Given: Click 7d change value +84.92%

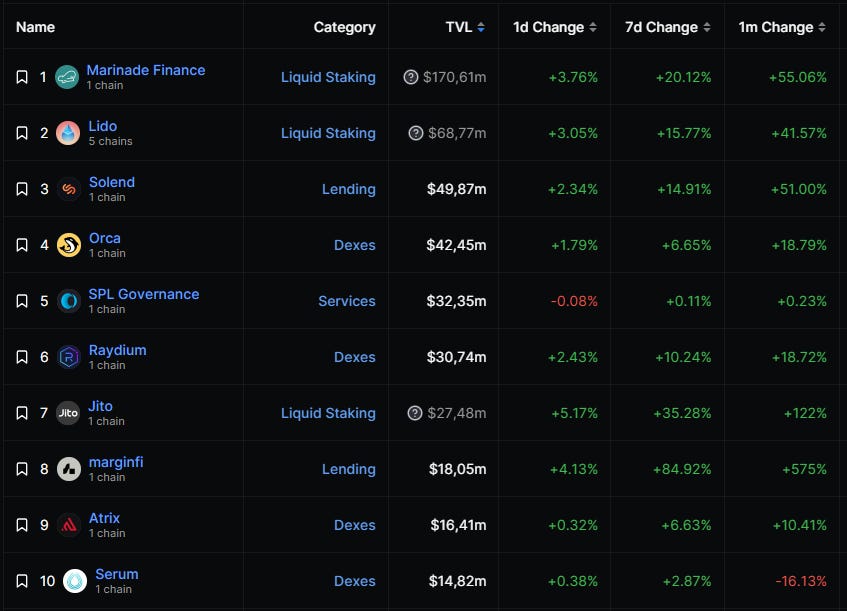Looking at the screenshot, I should (x=682, y=469).
